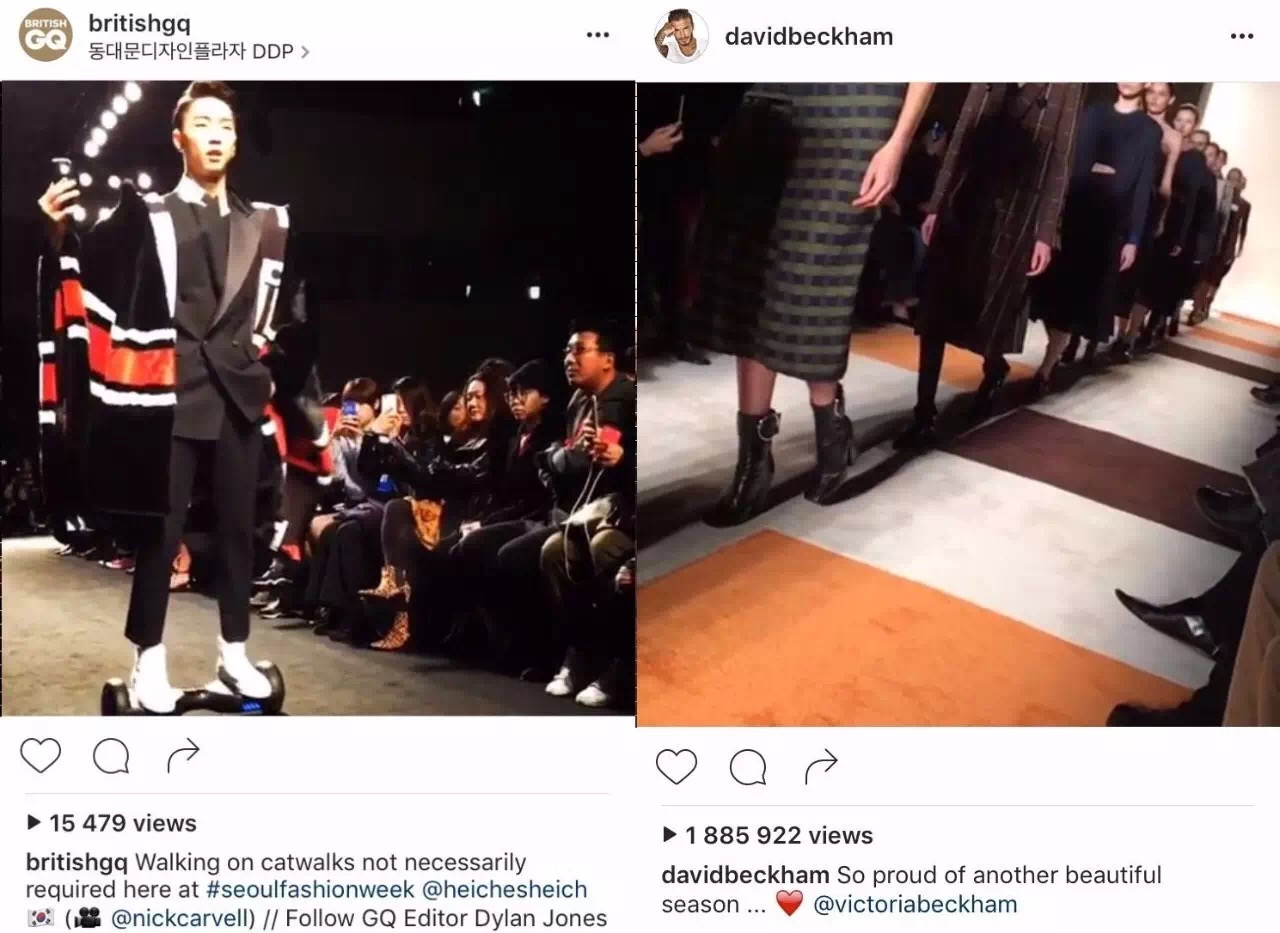Open more options on britishgq post
Image resolution: width=1280 pixels, height=933 pixels.
click(x=598, y=35)
